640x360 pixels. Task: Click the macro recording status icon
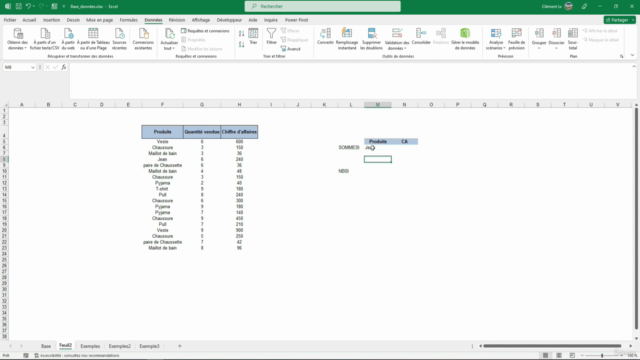tap(26, 356)
